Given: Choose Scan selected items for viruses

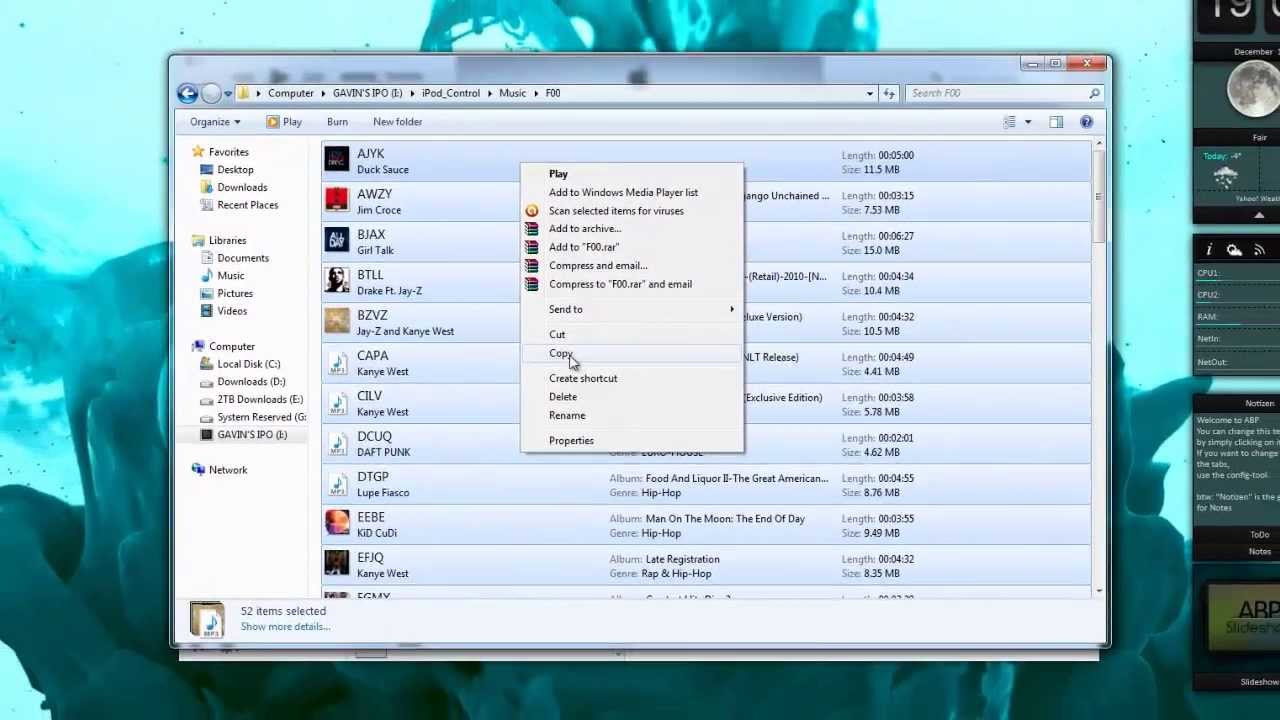Looking at the screenshot, I should [x=632, y=211].
